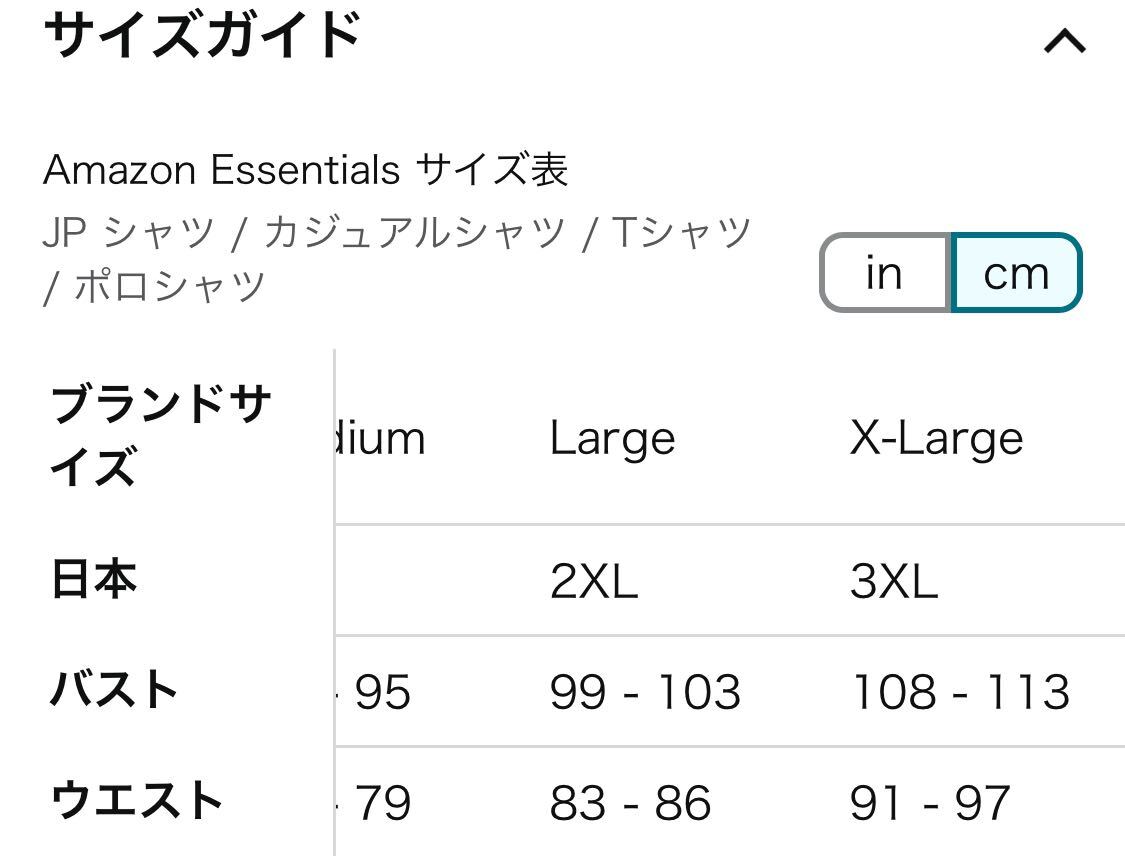Click waist value 83 - 86
1125x861 pixels.
[630, 802]
